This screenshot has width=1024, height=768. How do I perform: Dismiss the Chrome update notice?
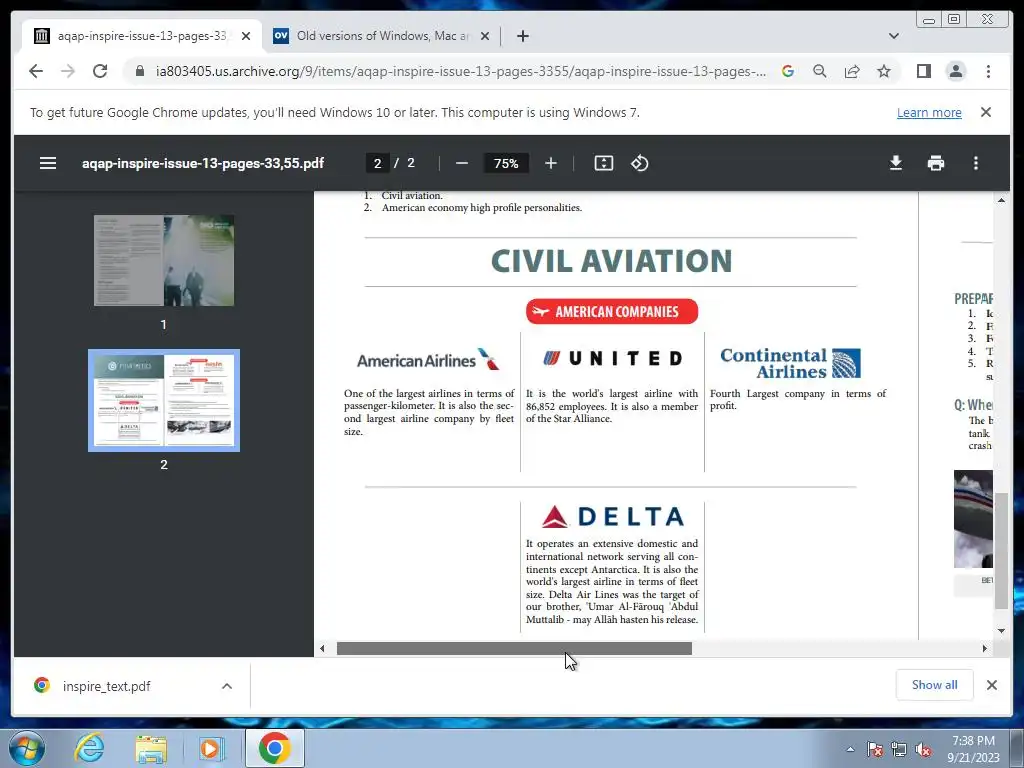click(x=985, y=112)
